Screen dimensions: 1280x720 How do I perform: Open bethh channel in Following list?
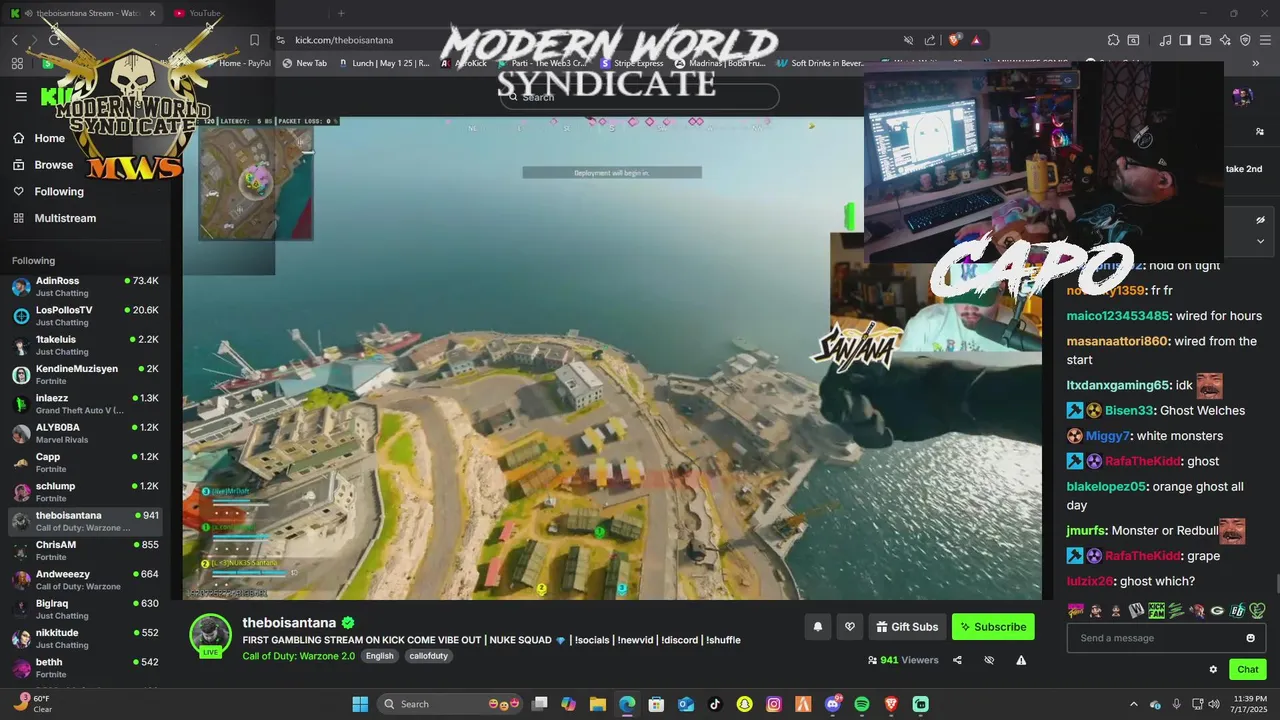86,668
